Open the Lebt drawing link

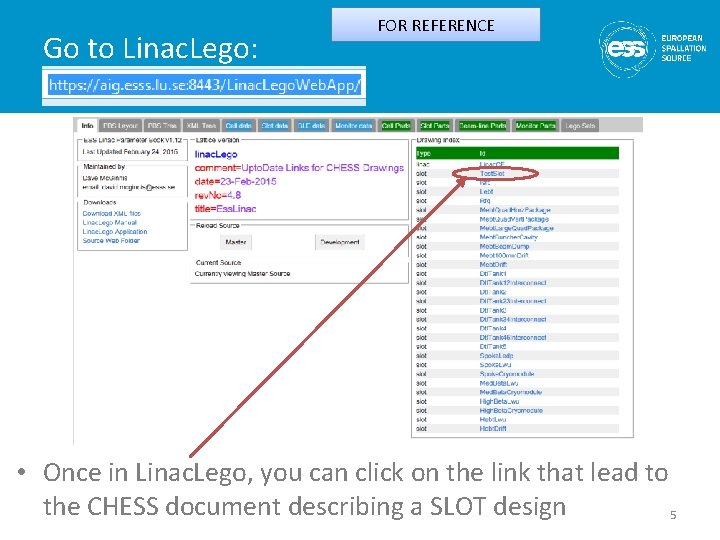(486, 191)
